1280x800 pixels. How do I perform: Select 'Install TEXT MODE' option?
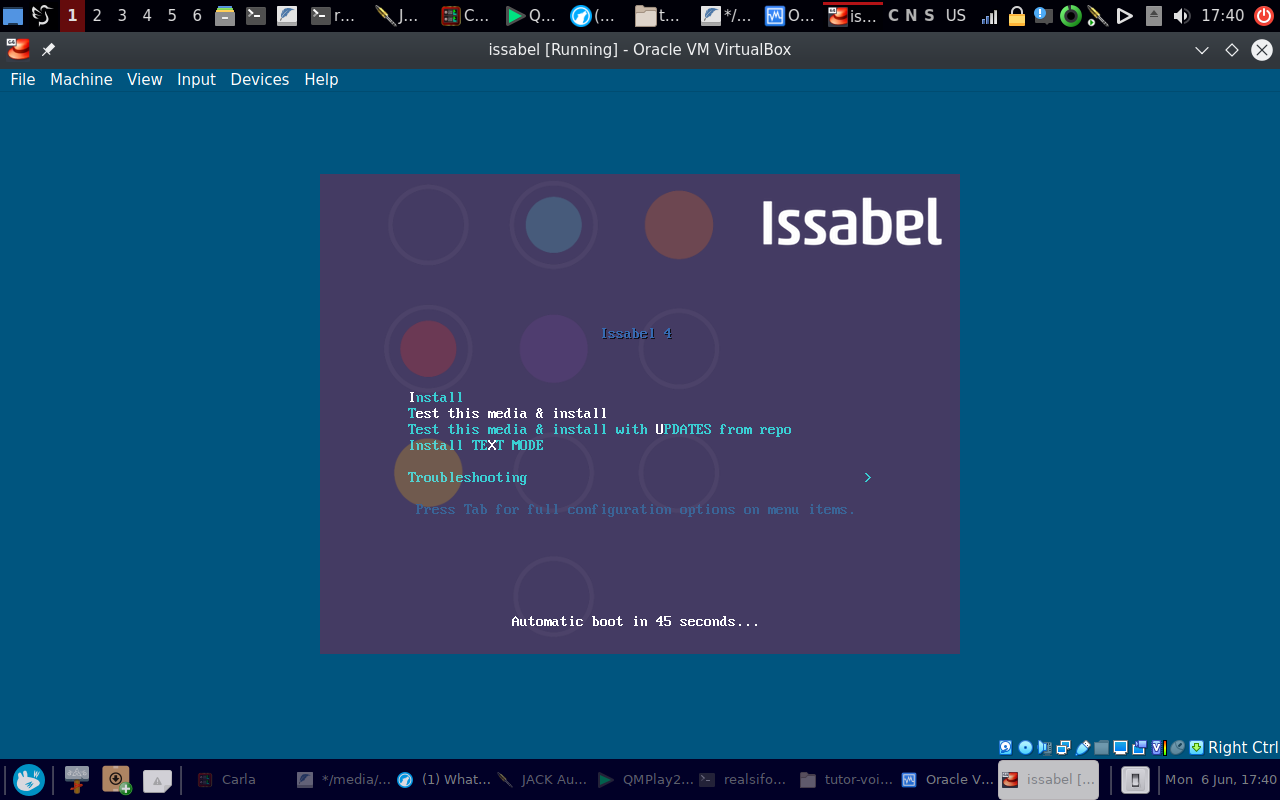476,445
